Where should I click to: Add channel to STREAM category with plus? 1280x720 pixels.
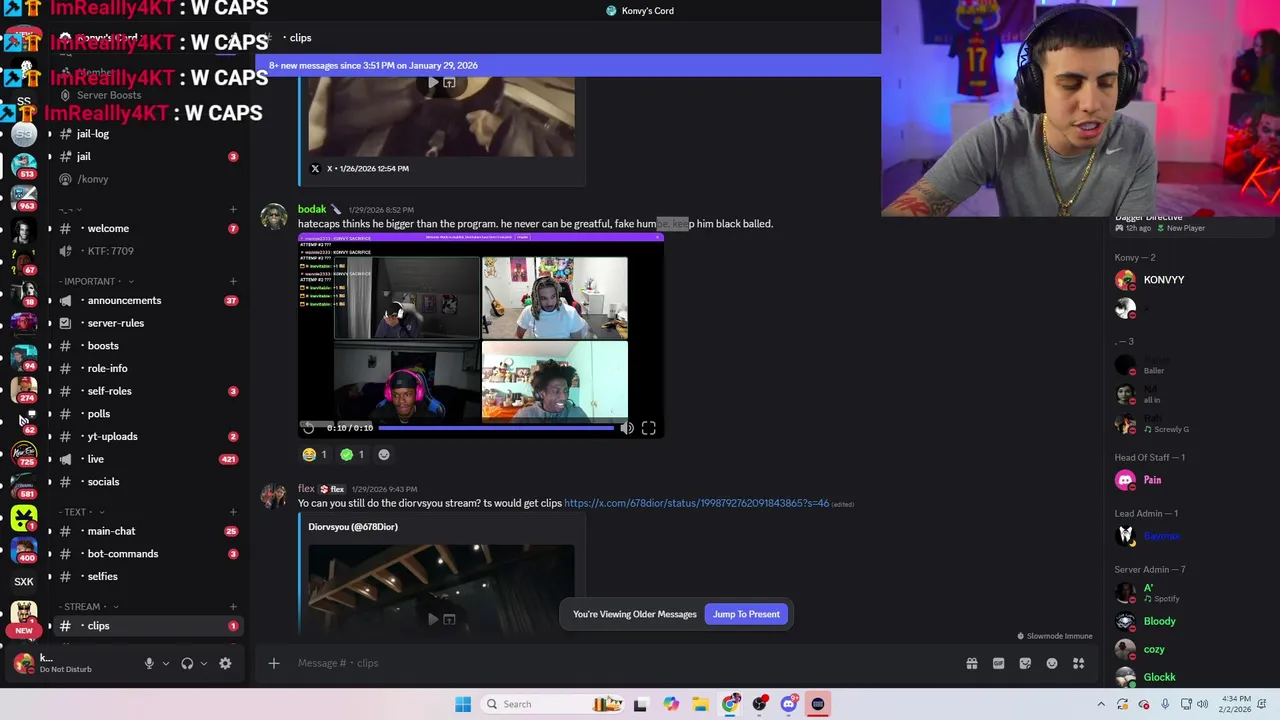pyautogui.click(x=233, y=606)
